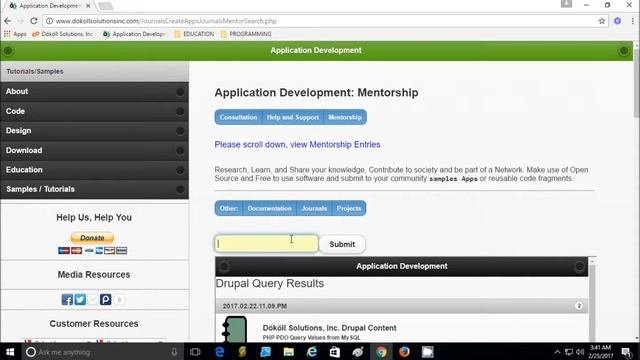The width and height of the screenshot is (640, 360).
Task: Open Task View on taskbar
Action: pos(195,352)
